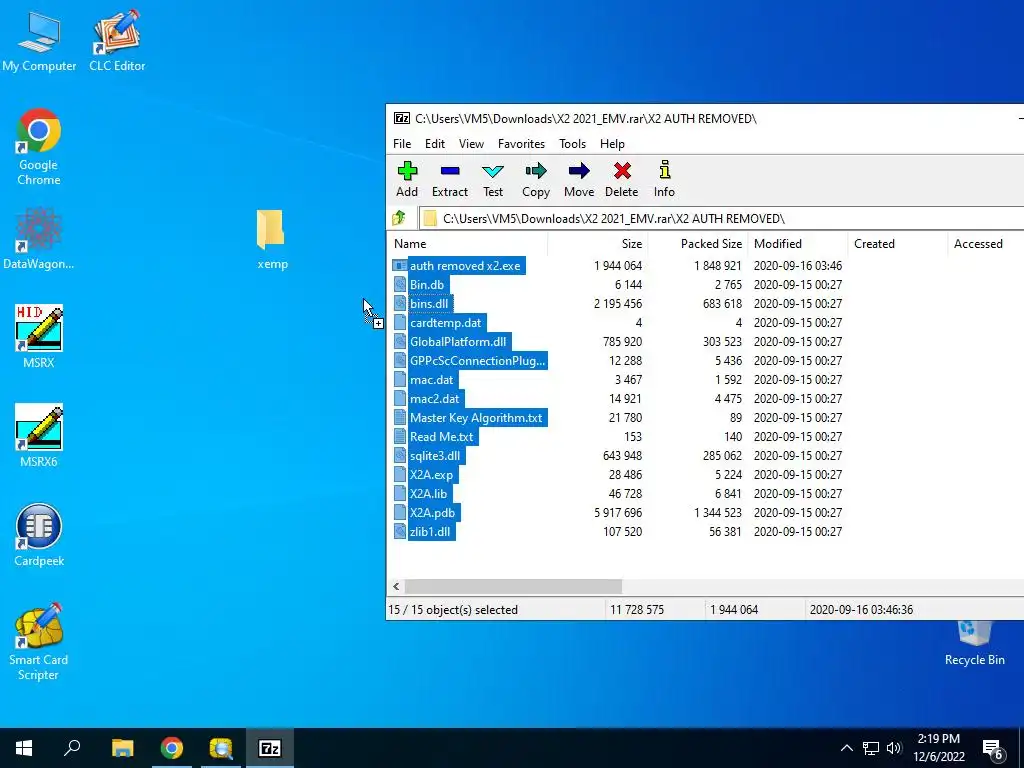Open the Windows Start menu
The width and height of the screenshot is (1024, 768).
point(24,748)
